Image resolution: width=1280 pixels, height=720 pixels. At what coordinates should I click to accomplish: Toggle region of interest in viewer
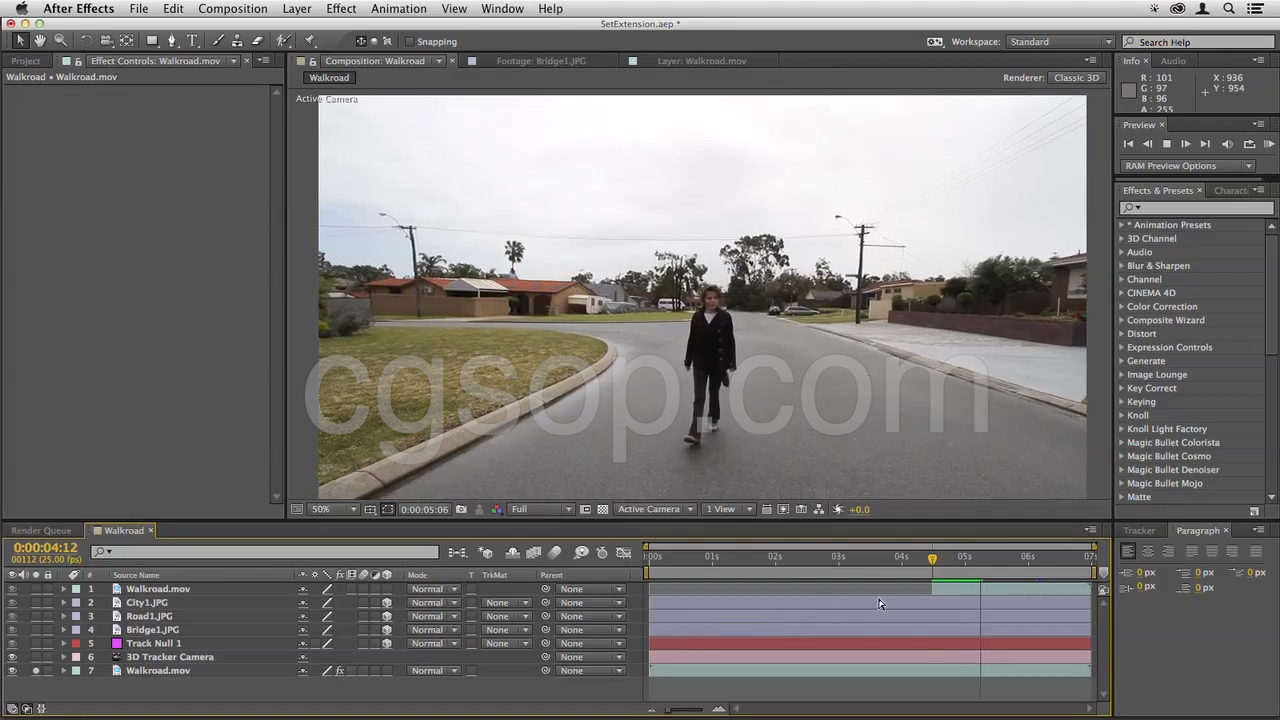(x=586, y=510)
